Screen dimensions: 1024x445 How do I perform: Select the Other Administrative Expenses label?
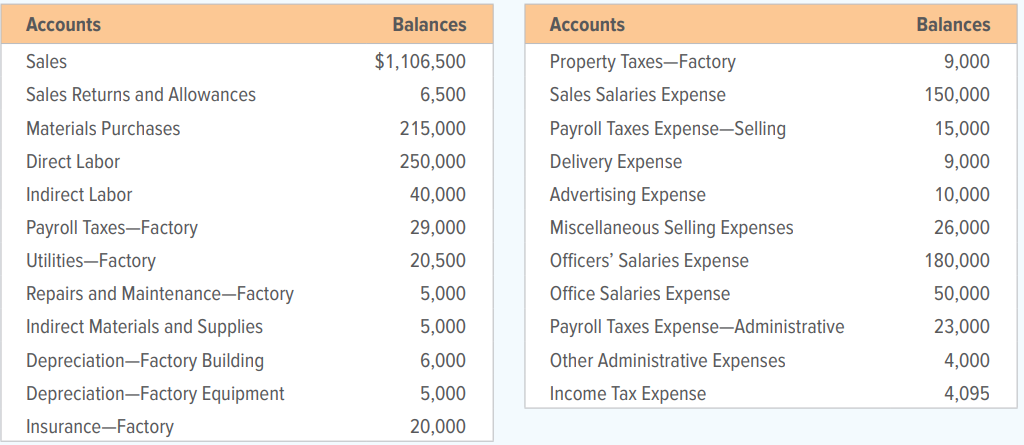coord(667,361)
